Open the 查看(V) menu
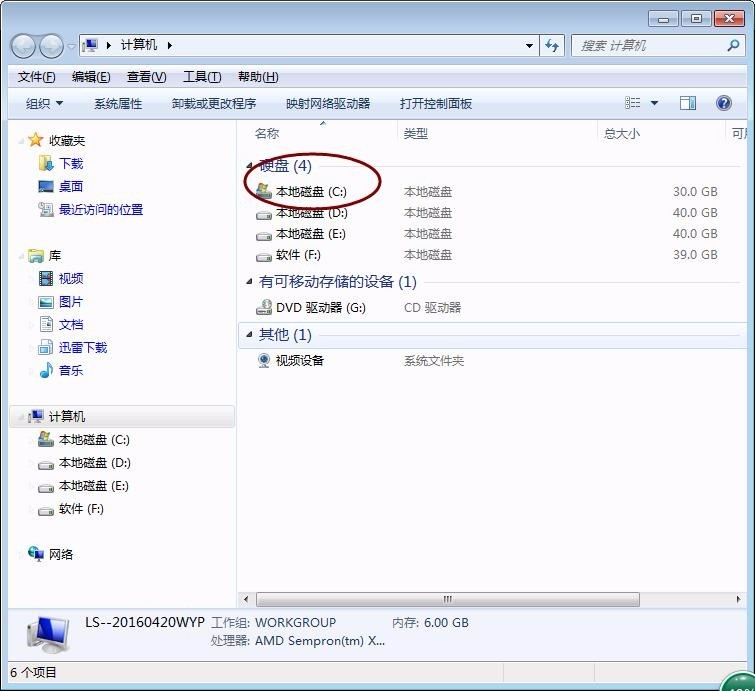 (x=146, y=77)
